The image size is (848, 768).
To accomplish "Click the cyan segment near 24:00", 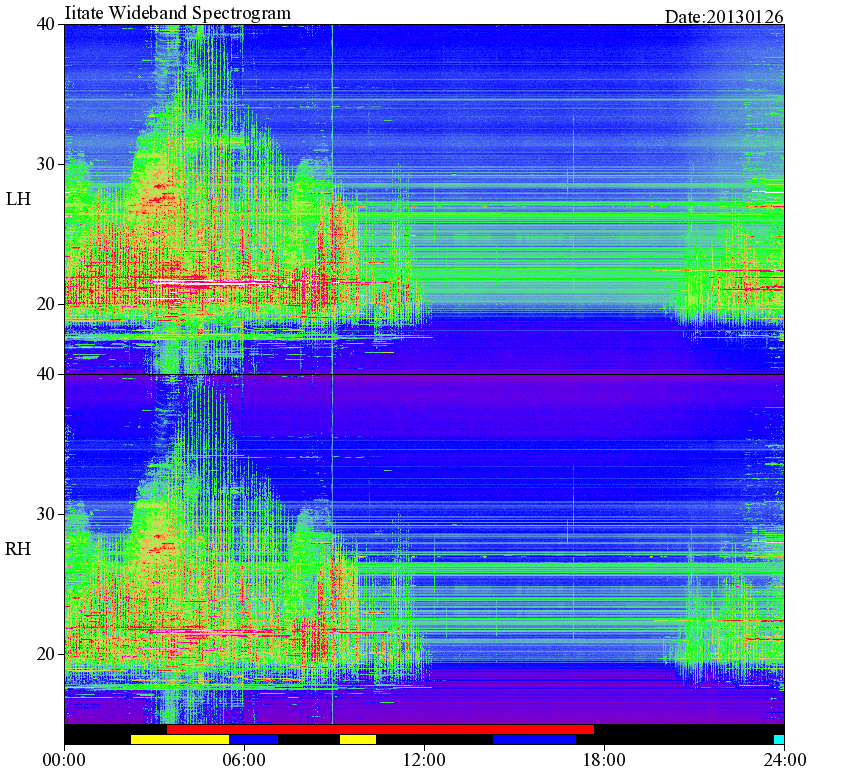I will pyautogui.click(x=779, y=739).
